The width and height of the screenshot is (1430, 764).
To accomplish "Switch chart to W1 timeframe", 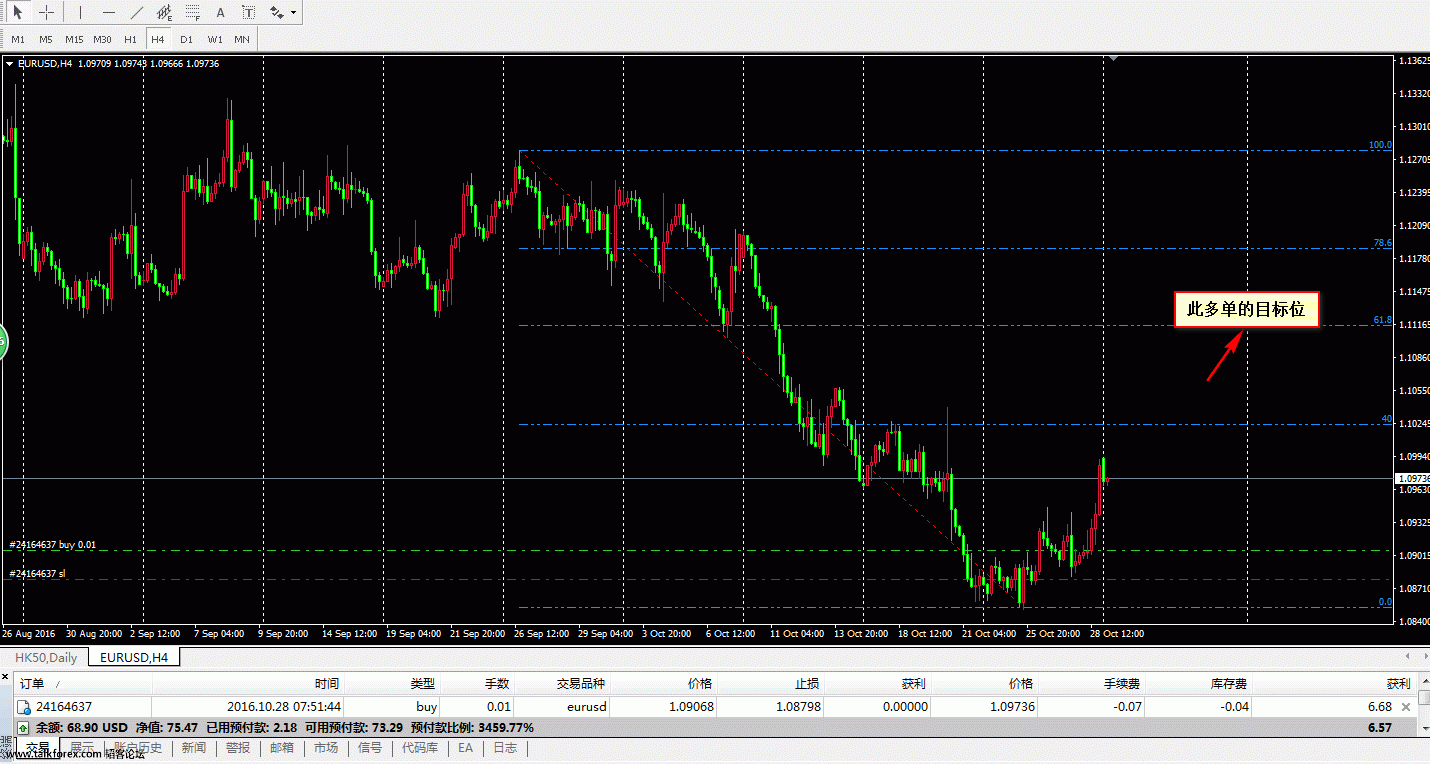I will tap(214, 39).
